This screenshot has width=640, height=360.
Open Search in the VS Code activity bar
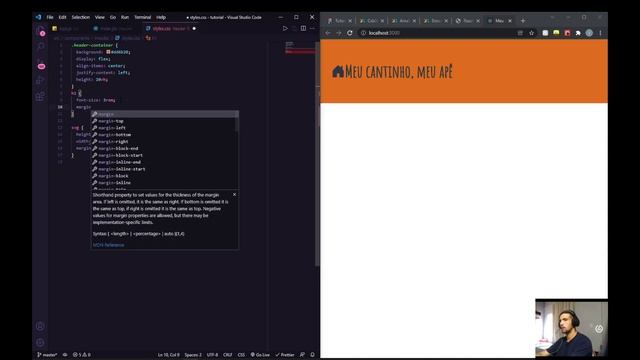coord(41,47)
